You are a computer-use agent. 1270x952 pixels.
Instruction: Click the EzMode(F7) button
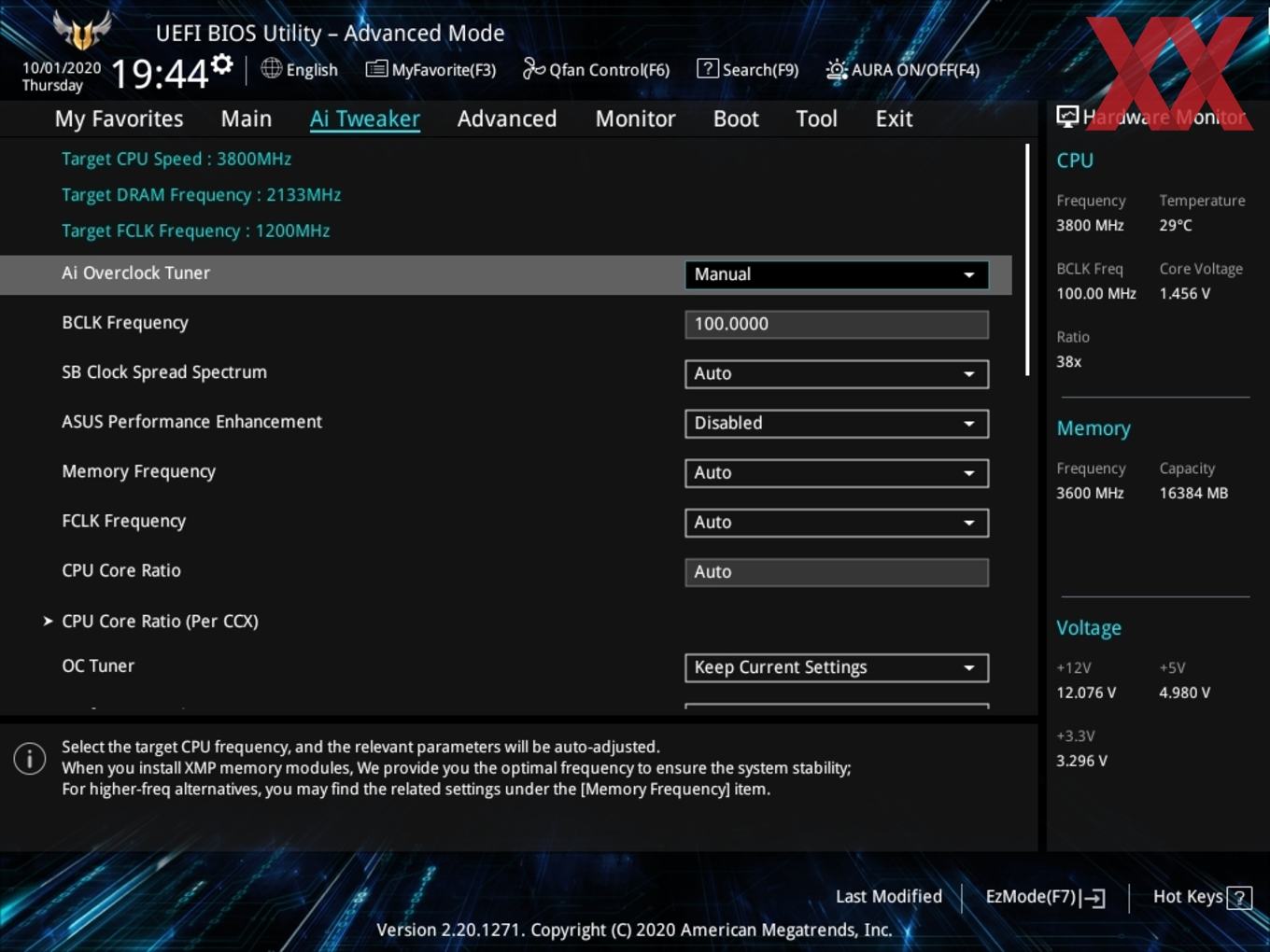[1045, 897]
